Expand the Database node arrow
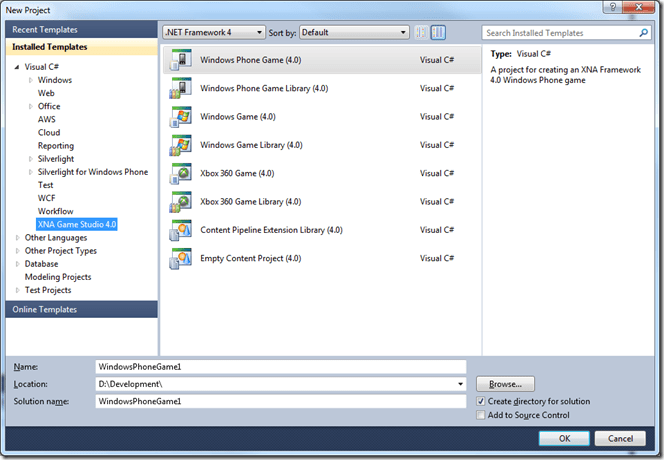The image size is (664, 460). click(x=17, y=264)
